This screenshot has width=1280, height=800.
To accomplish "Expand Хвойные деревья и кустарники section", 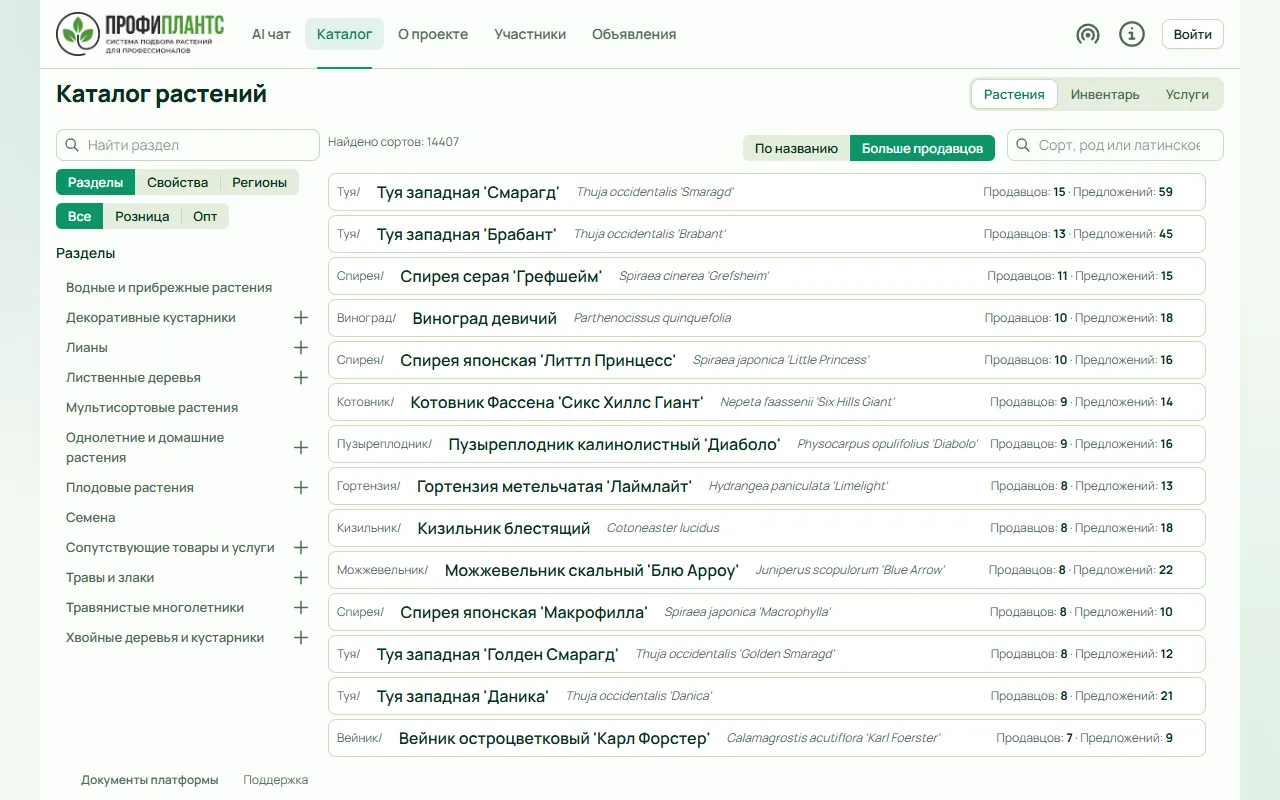I will click(301, 637).
